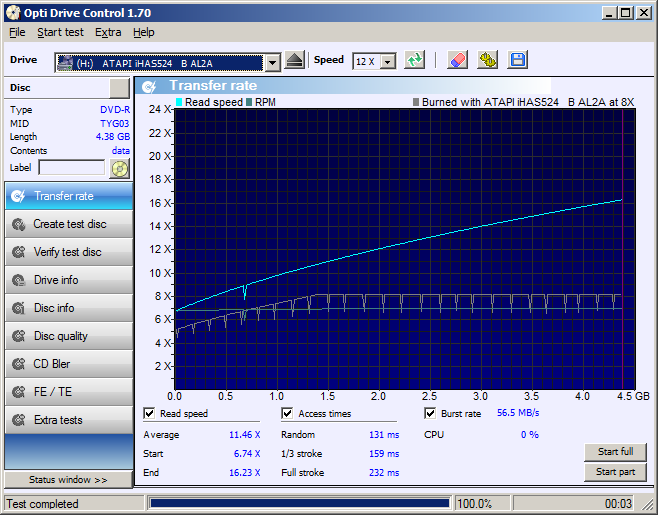Click the window resize grip corner
The image size is (658, 515).
tap(648, 505)
